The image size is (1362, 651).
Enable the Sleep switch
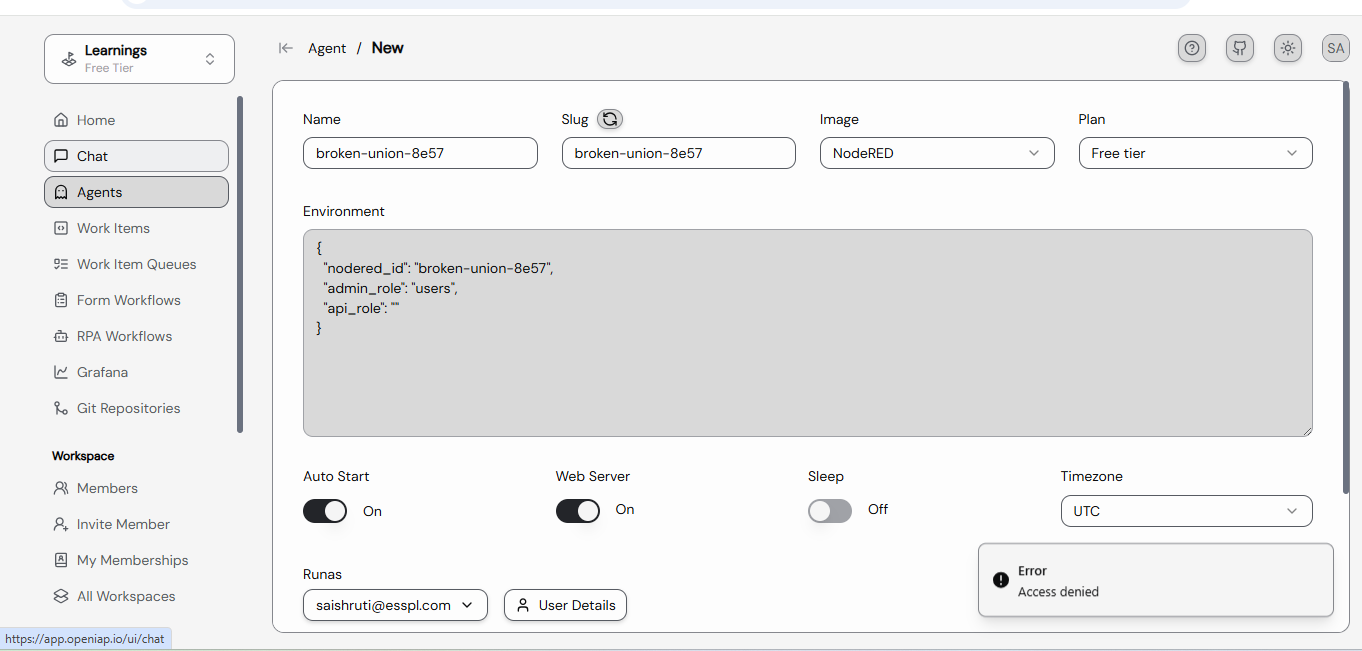coord(830,511)
